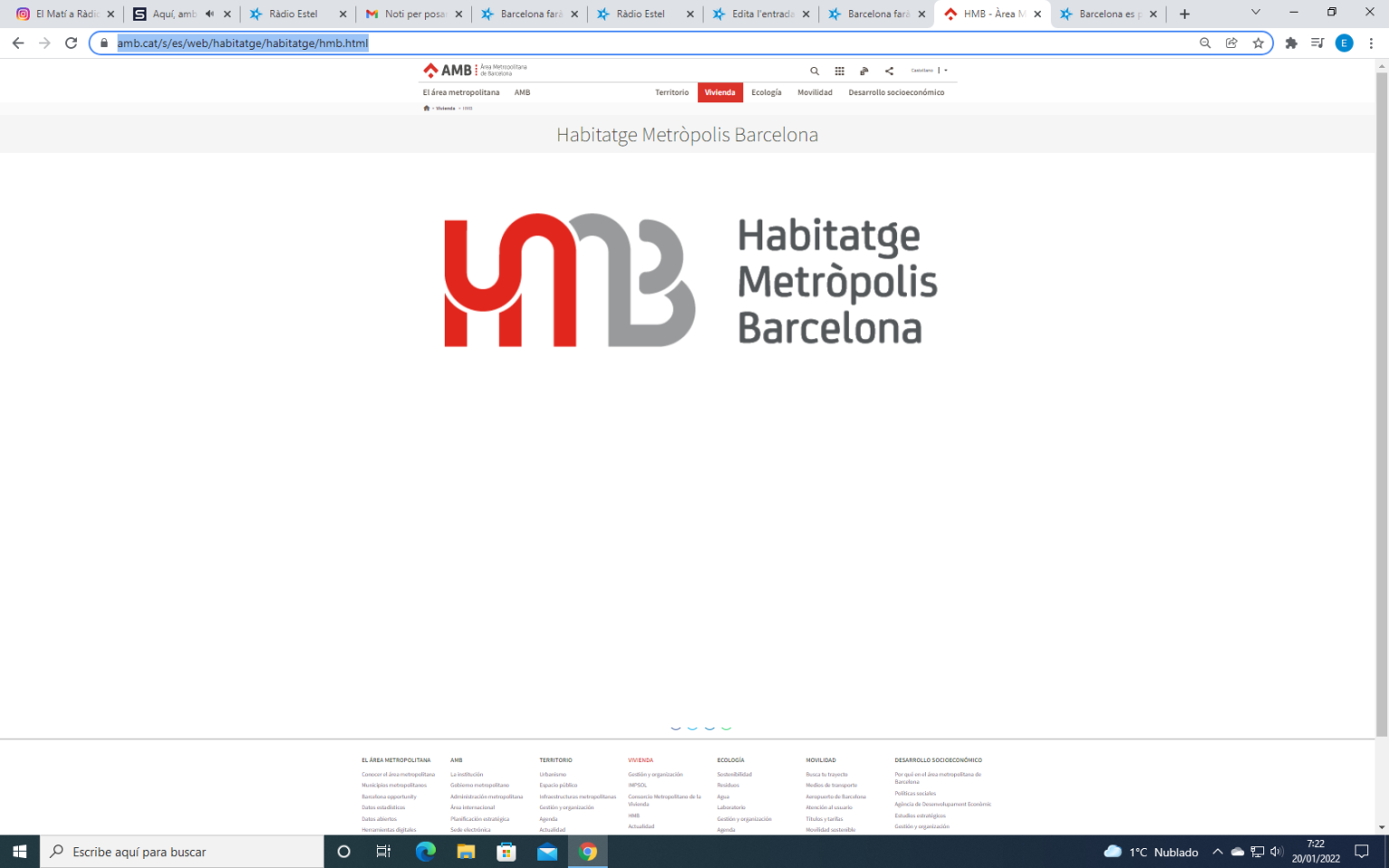Screen dimensions: 1389x868
Task: Open the Windows Start menu
Action: (20, 852)
